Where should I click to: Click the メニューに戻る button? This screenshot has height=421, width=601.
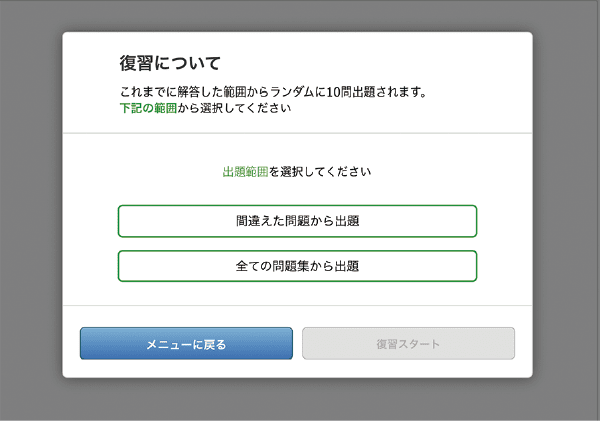point(186,344)
